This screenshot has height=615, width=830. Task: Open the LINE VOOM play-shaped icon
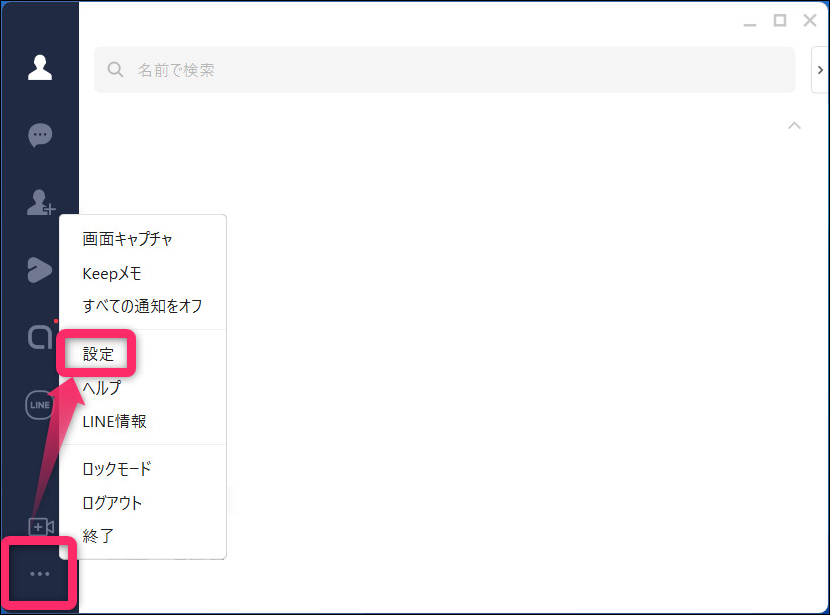[40, 270]
